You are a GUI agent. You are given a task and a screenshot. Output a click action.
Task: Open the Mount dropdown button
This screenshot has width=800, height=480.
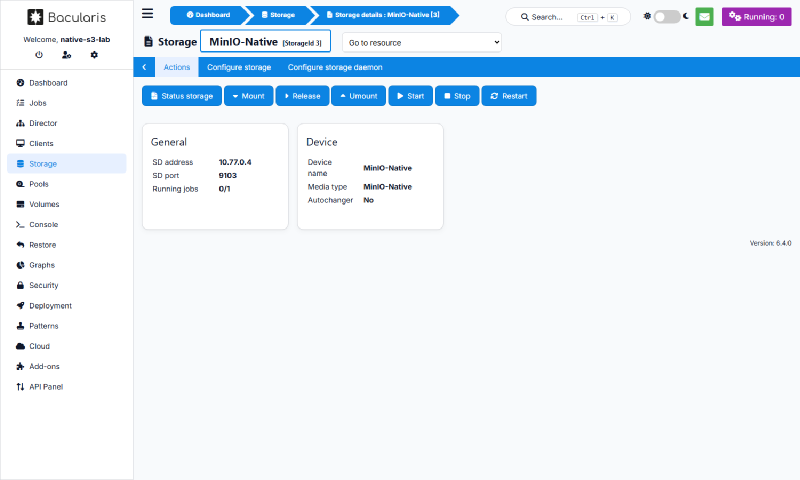(x=248, y=96)
